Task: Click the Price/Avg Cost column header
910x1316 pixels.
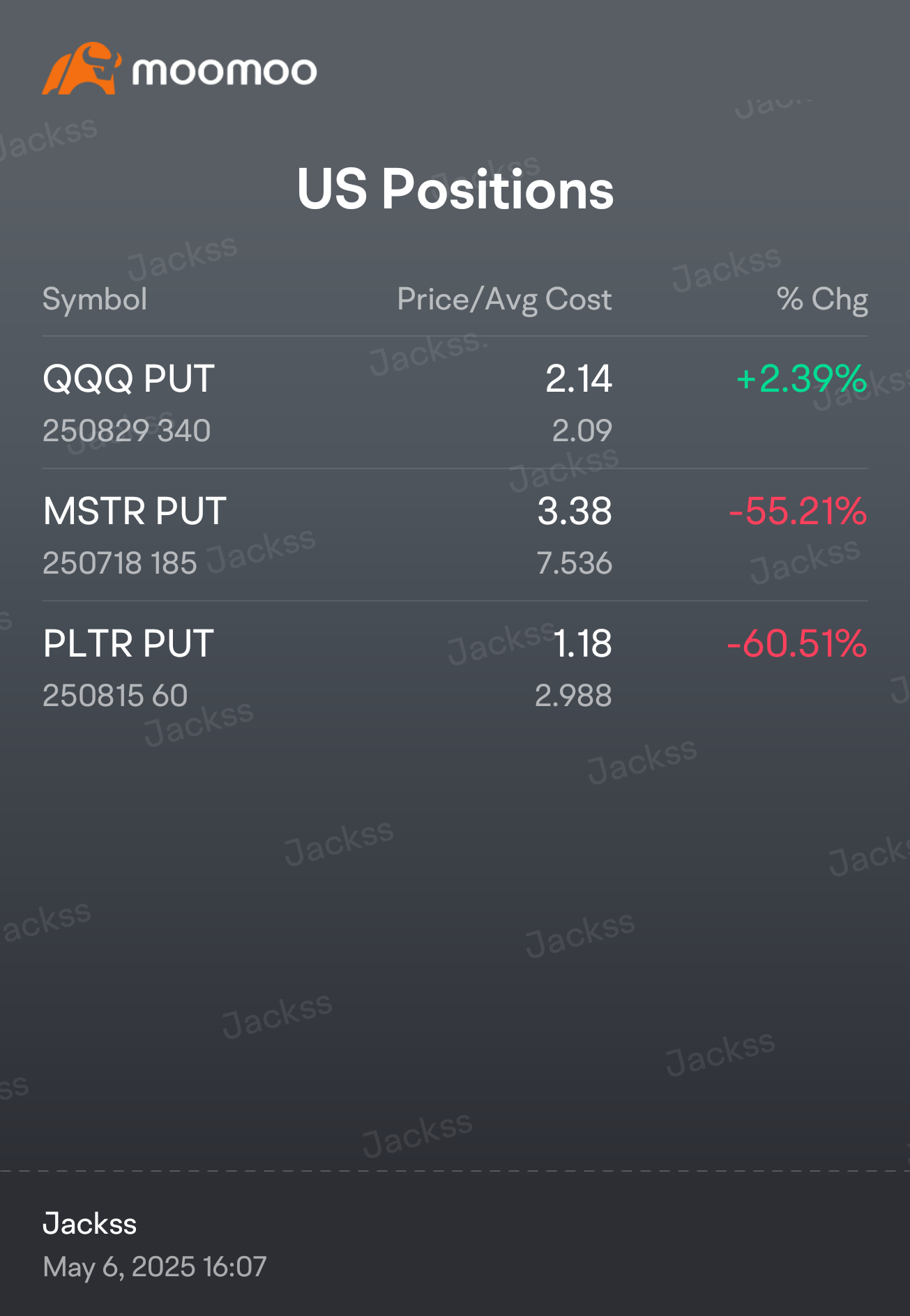Action: tap(504, 300)
